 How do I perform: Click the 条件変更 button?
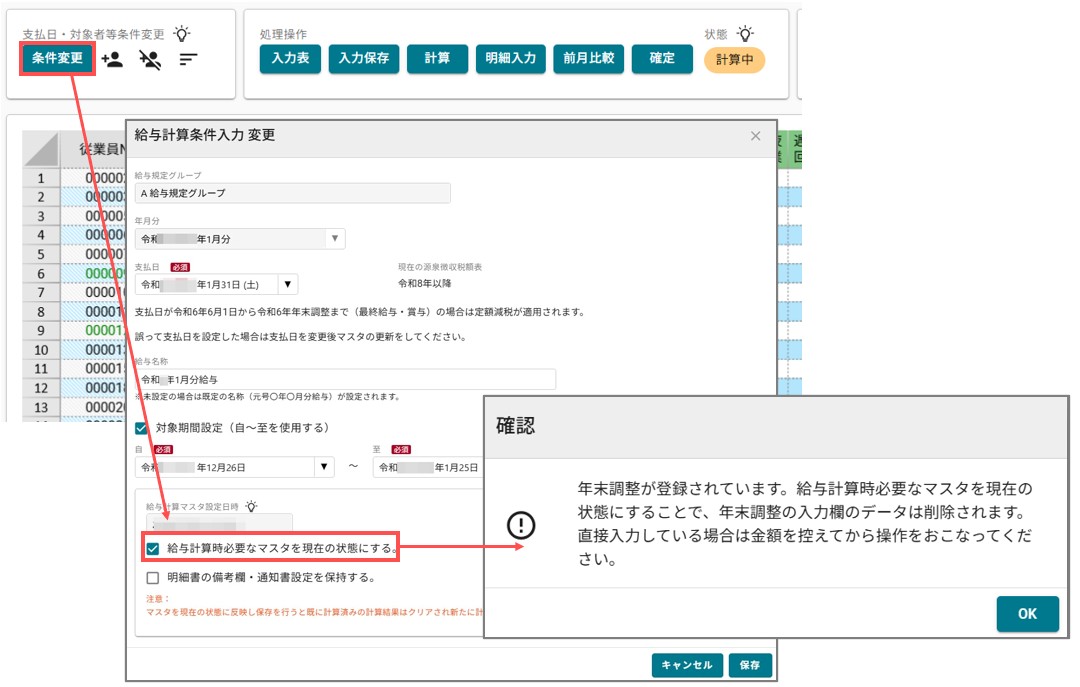click(57, 59)
